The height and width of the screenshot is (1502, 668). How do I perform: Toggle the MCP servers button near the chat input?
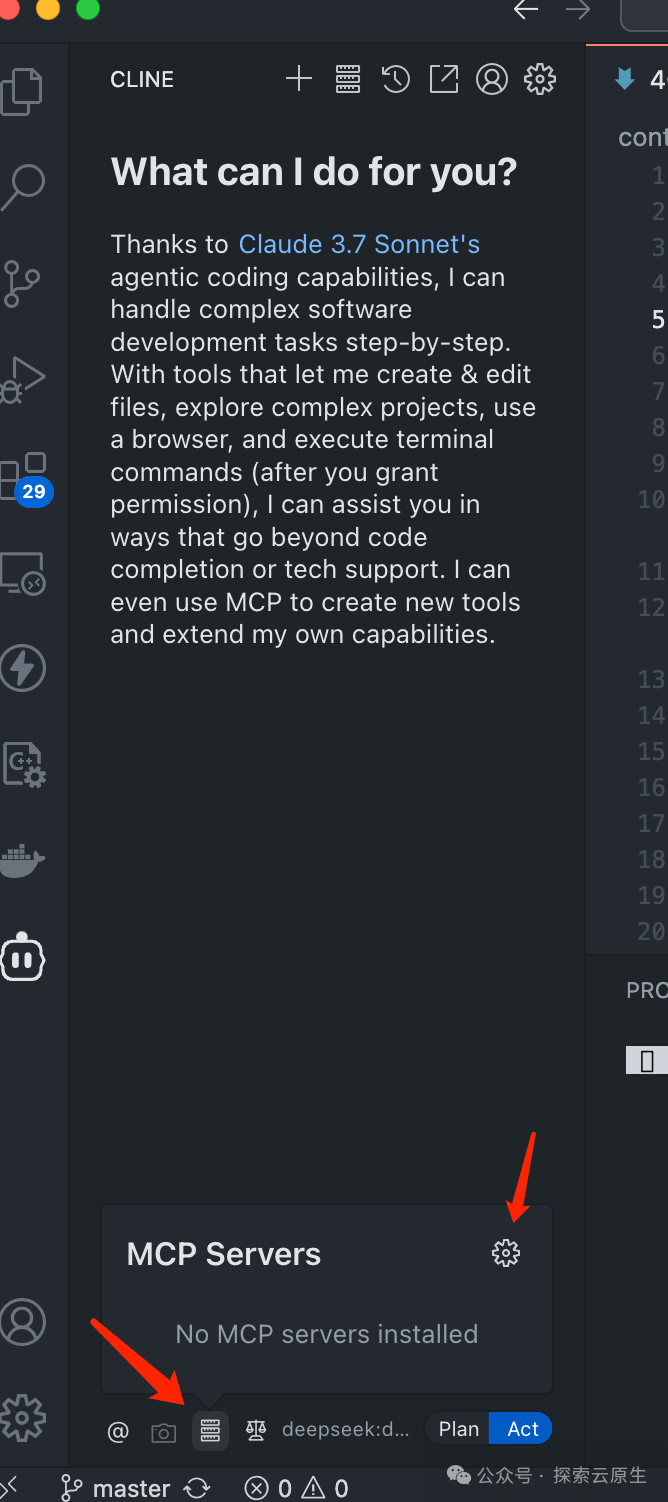210,1431
